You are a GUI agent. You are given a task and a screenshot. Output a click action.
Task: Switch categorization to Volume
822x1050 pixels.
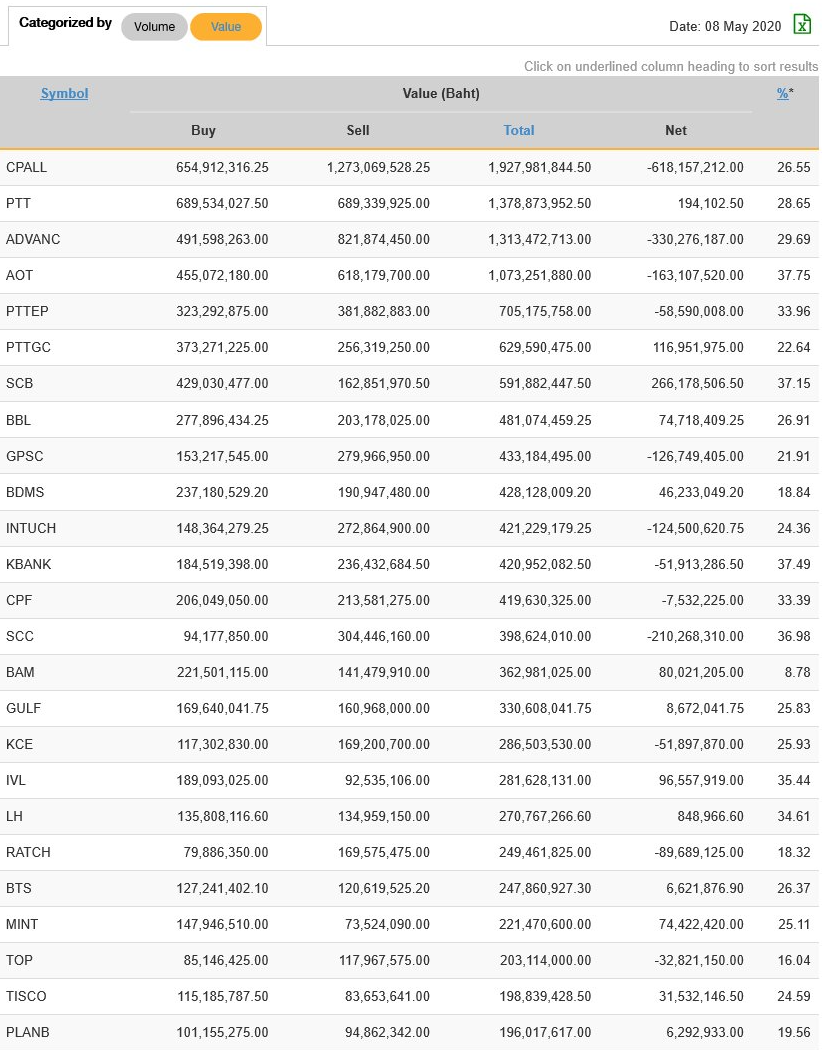pos(154,27)
